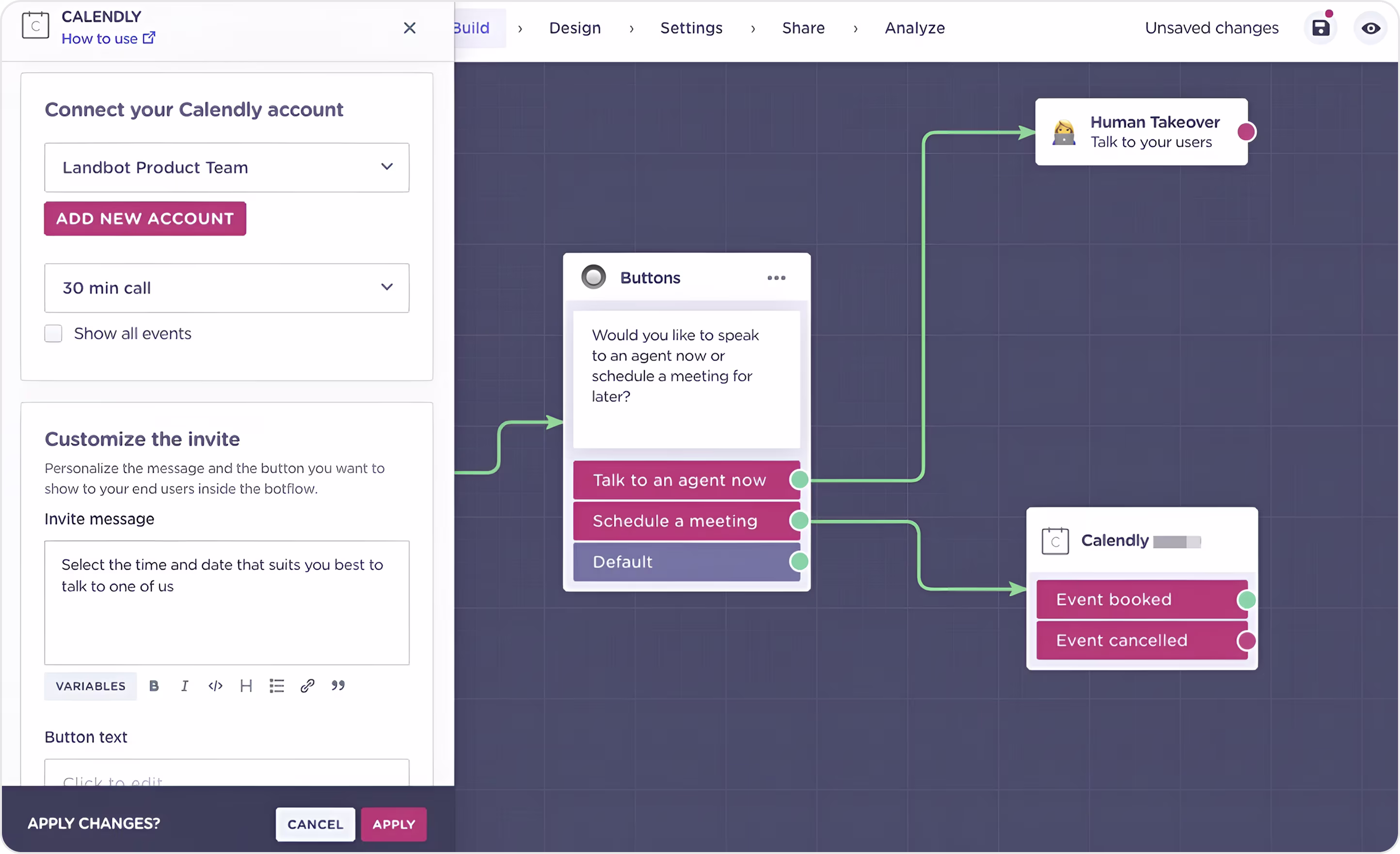
Task: Insert a bulleted list in invite message
Action: [277, 686]
